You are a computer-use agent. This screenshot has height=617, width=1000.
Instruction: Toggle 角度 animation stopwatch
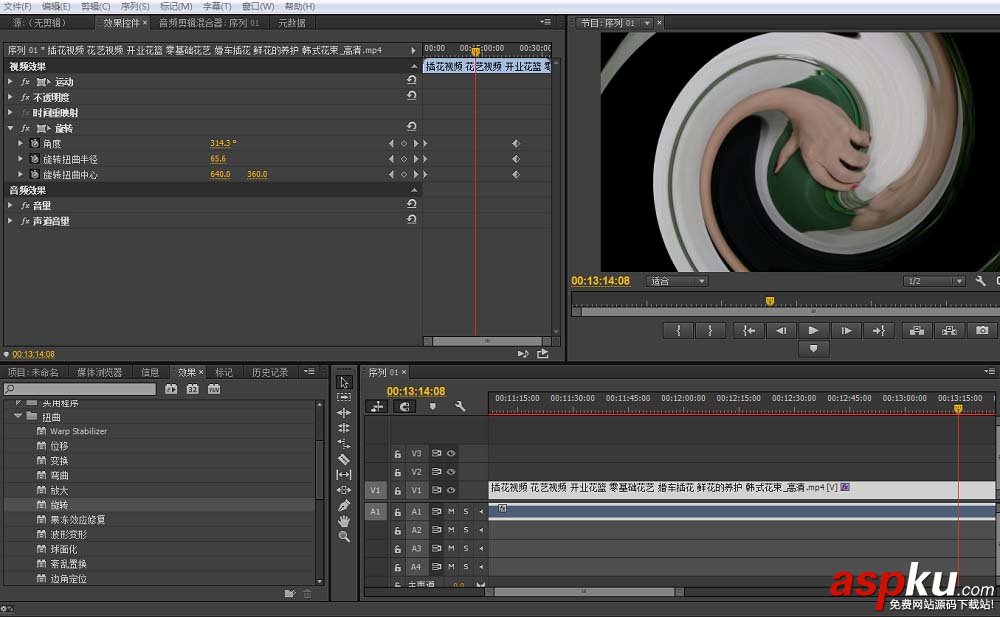tap(35, 144)
